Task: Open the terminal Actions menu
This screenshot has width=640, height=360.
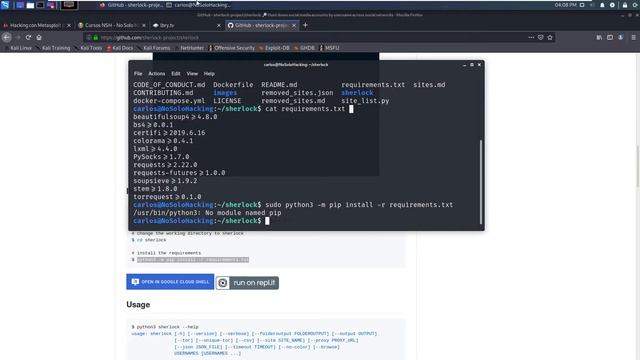Action: tap(157, 73)
